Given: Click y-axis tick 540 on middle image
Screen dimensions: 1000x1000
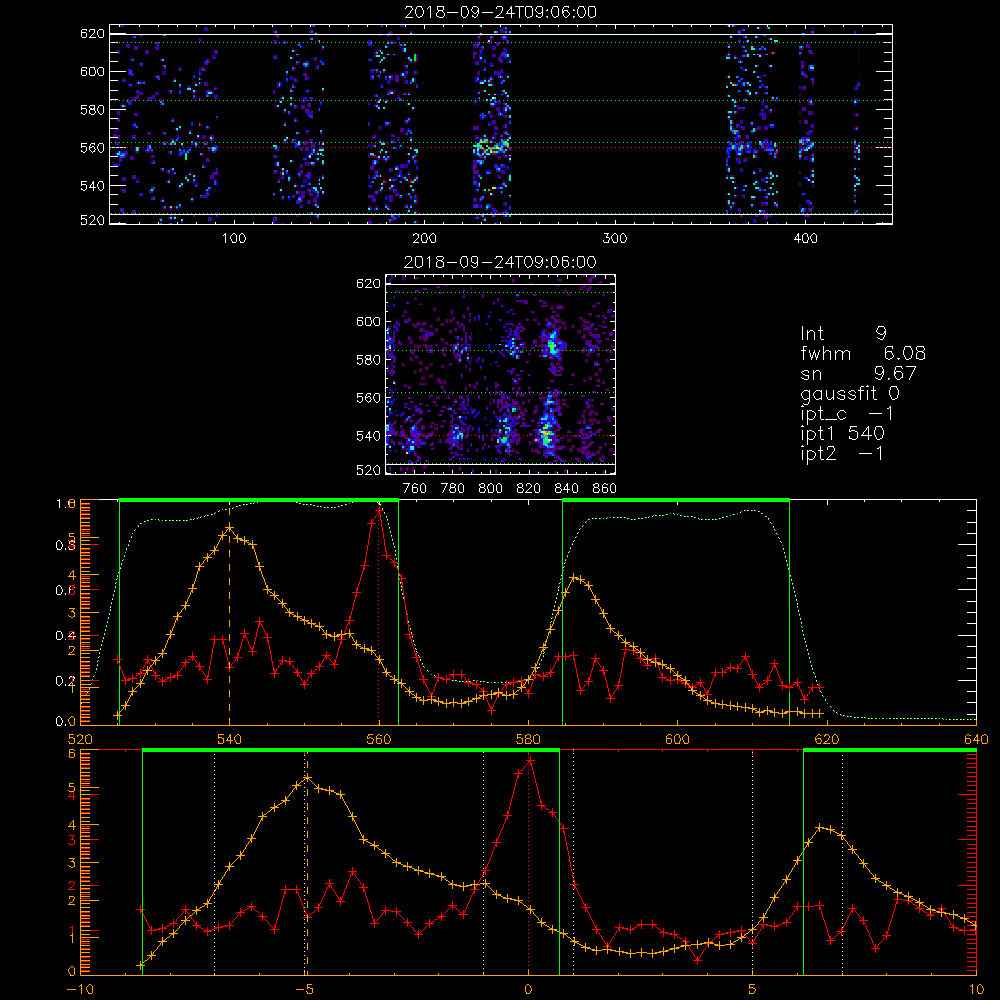Looking at the screenshot, I should [368, 436].
